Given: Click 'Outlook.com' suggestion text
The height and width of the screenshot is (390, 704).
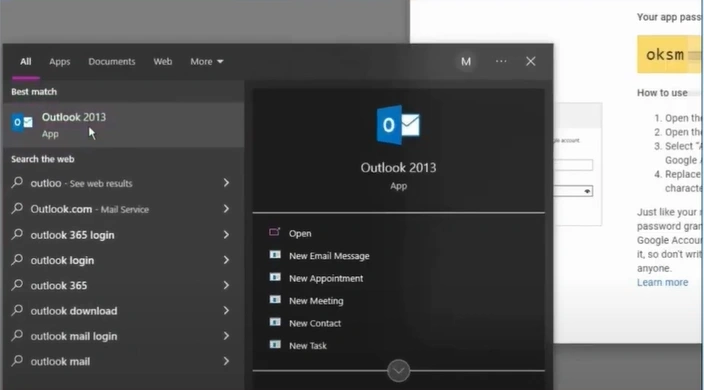Looking at the screenshot, I should pyautogui.click(x=61, y=209).
